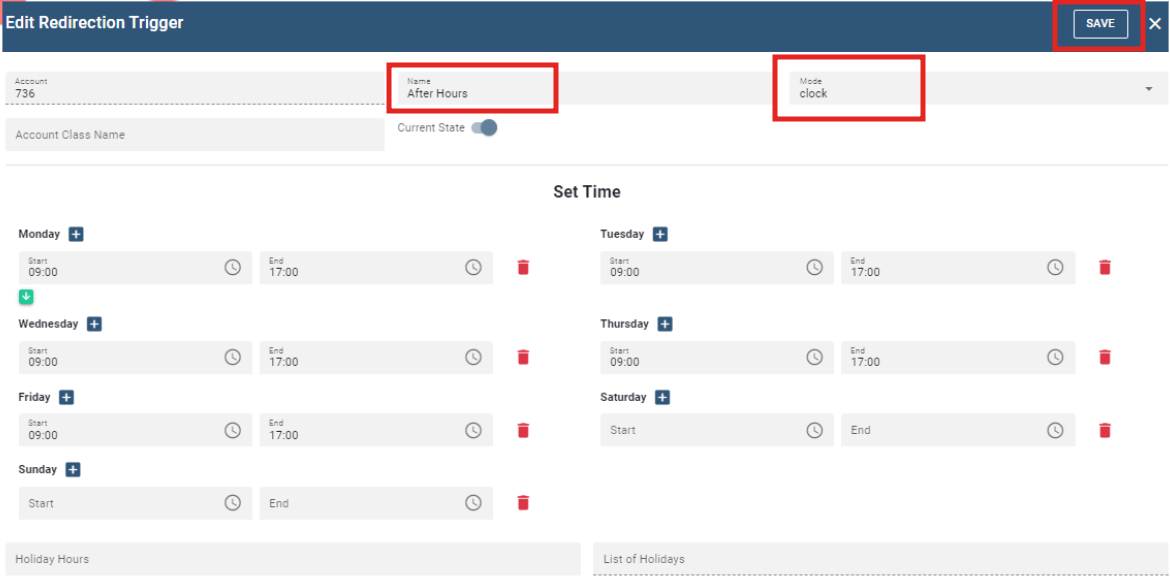Open the List of Holidays selector
This screenshot has height=584, width=1170.
tap(880, 559)
